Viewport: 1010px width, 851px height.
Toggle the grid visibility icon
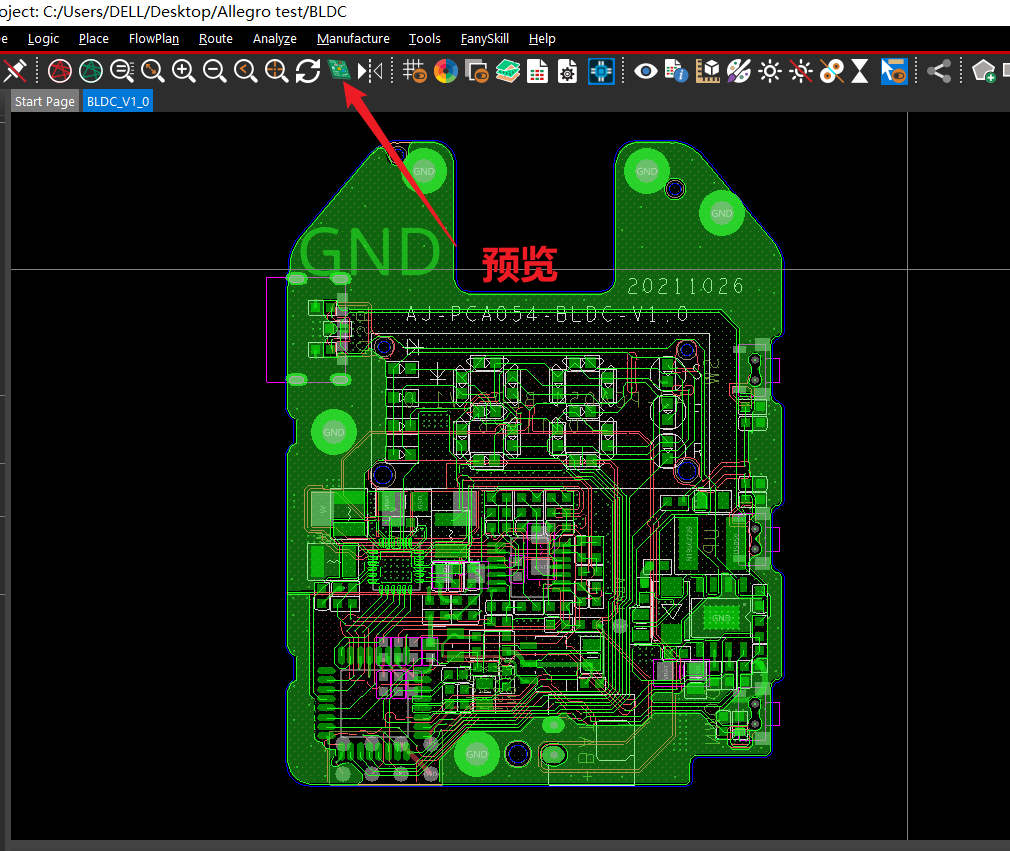414,71
